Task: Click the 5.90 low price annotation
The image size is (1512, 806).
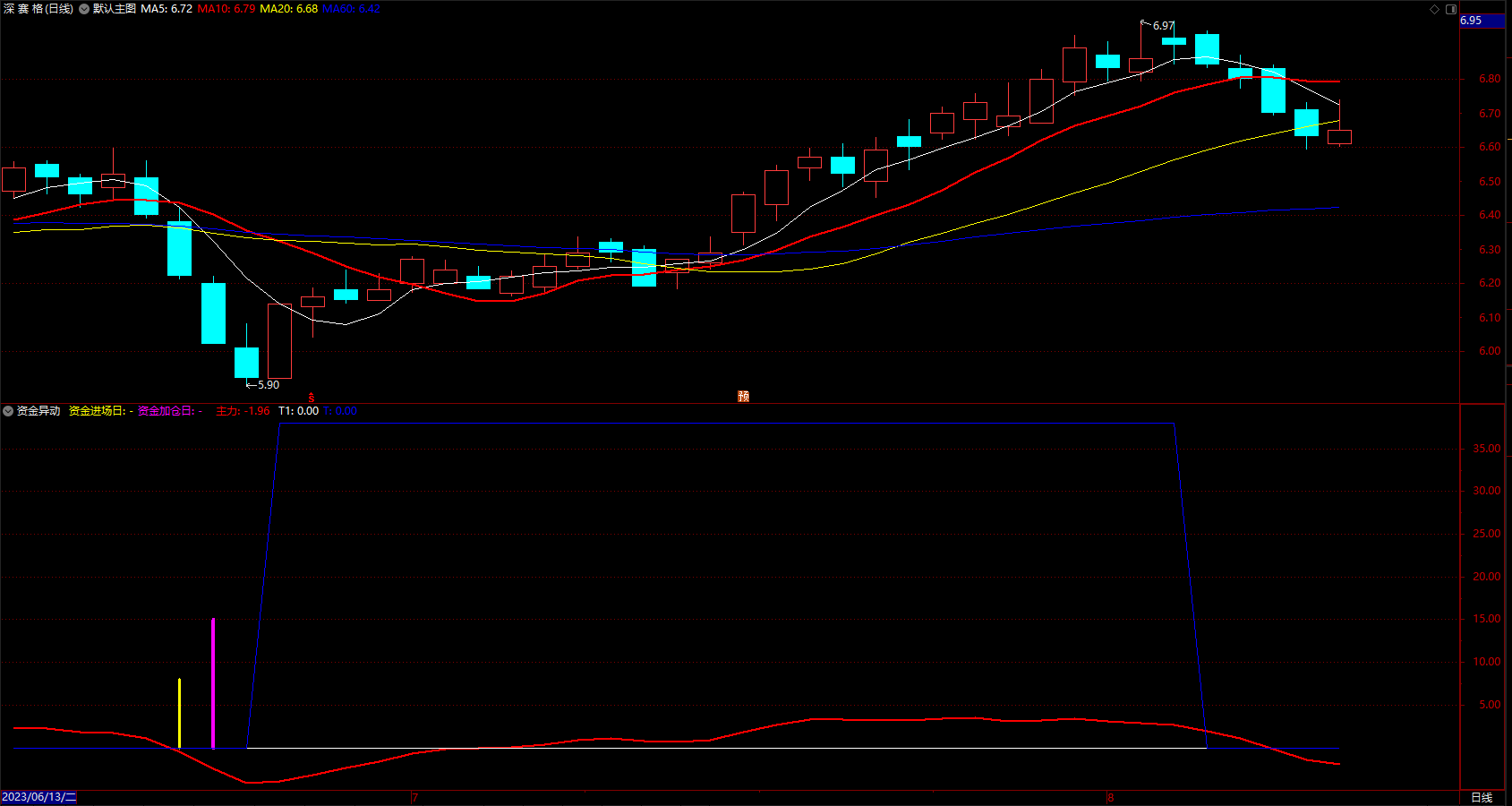Action: pos(269,385)
